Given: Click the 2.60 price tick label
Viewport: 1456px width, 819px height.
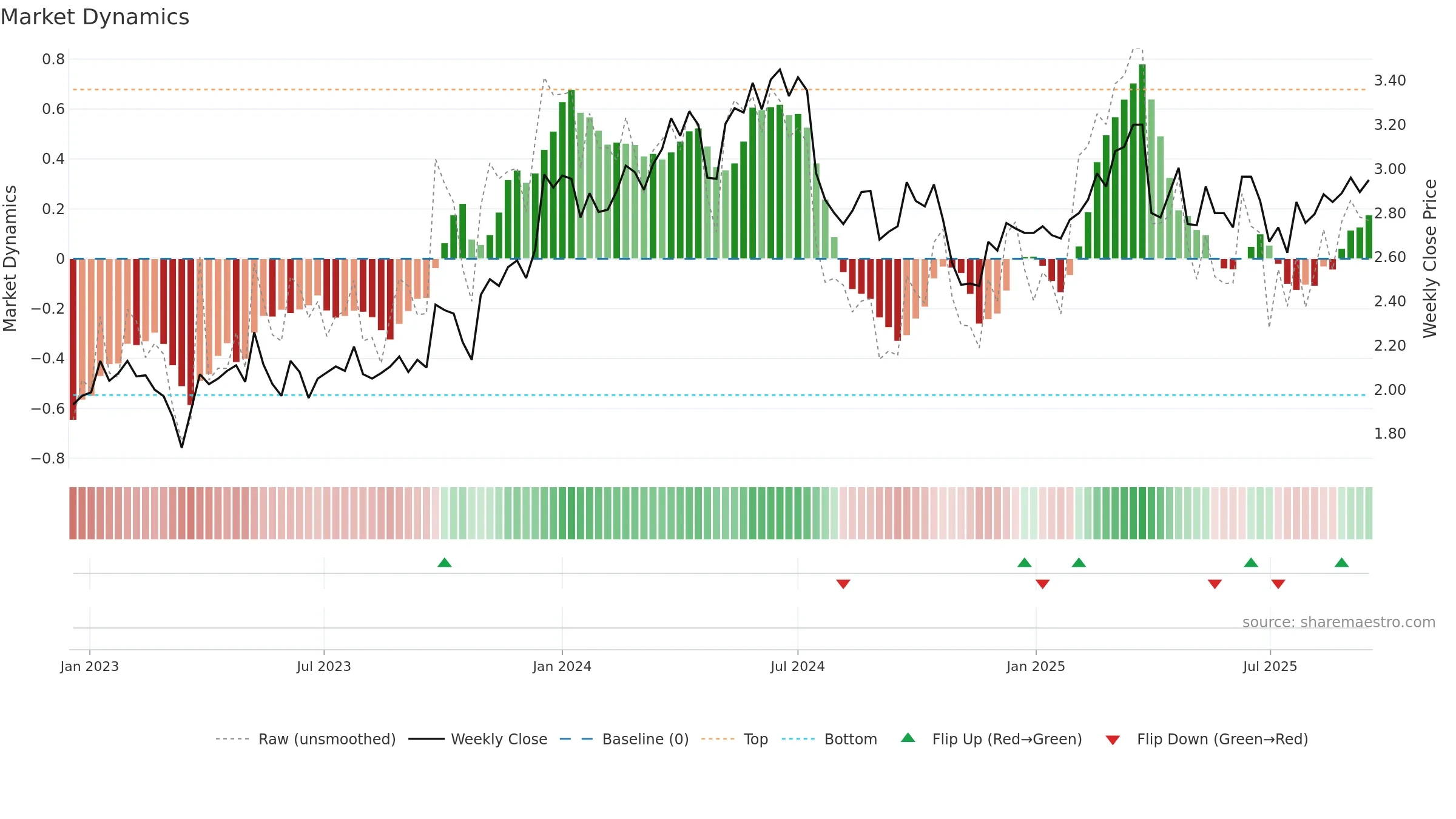Looking at the screenshot, I should click(1390, 257).
